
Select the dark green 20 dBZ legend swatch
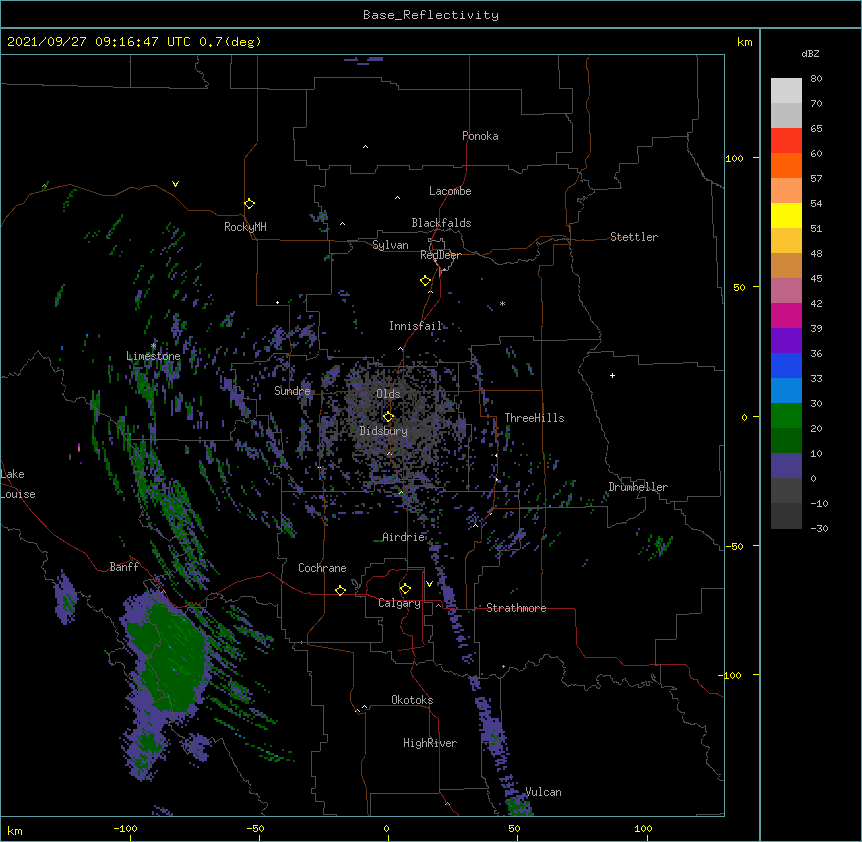pos(786,440)
